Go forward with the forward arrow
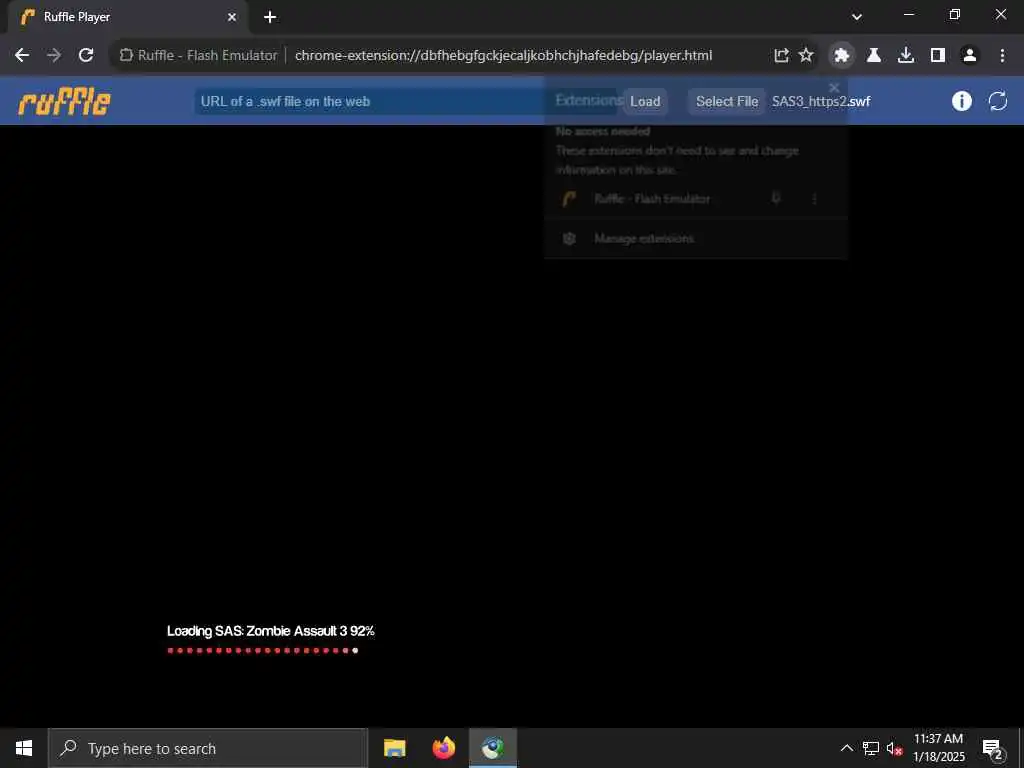Viewport: 1024px width, 768px height. 54,56
